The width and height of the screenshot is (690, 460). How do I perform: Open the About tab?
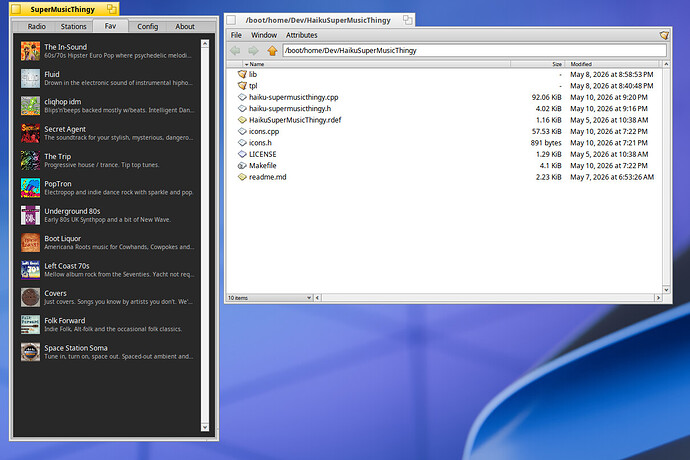185,26
